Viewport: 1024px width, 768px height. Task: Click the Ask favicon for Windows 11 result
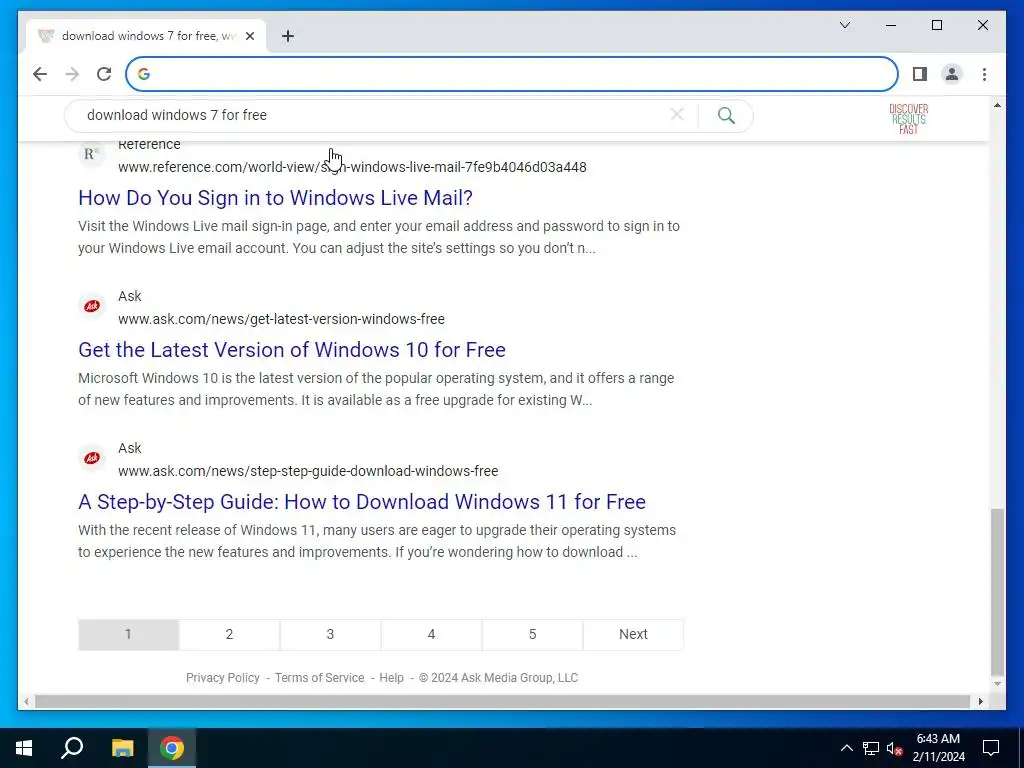91,458
